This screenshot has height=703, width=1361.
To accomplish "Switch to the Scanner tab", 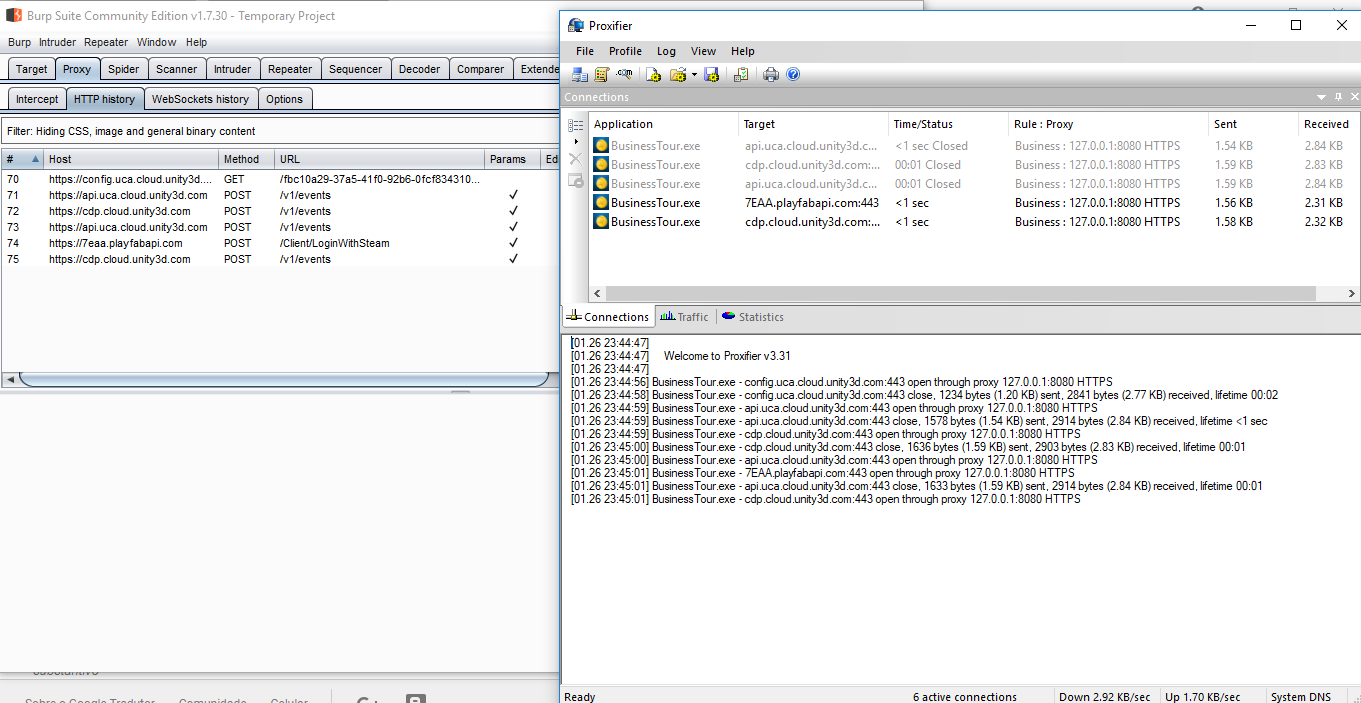I will point(176,69).
